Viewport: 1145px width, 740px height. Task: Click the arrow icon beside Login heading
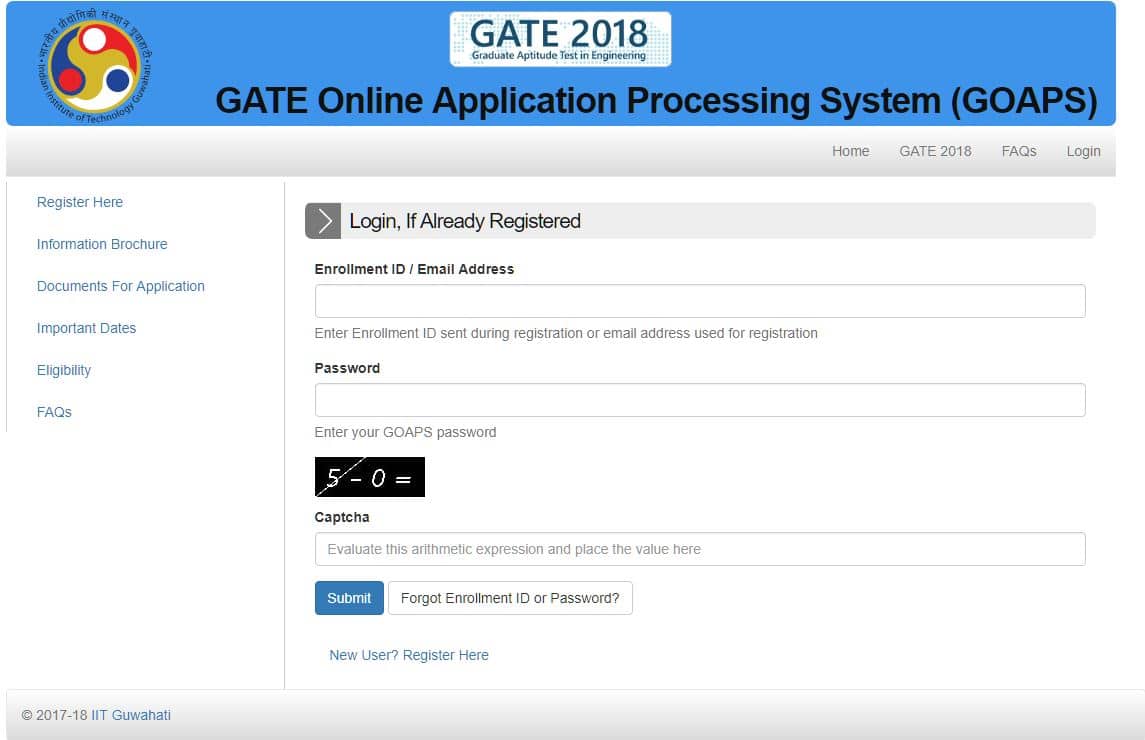323,221
